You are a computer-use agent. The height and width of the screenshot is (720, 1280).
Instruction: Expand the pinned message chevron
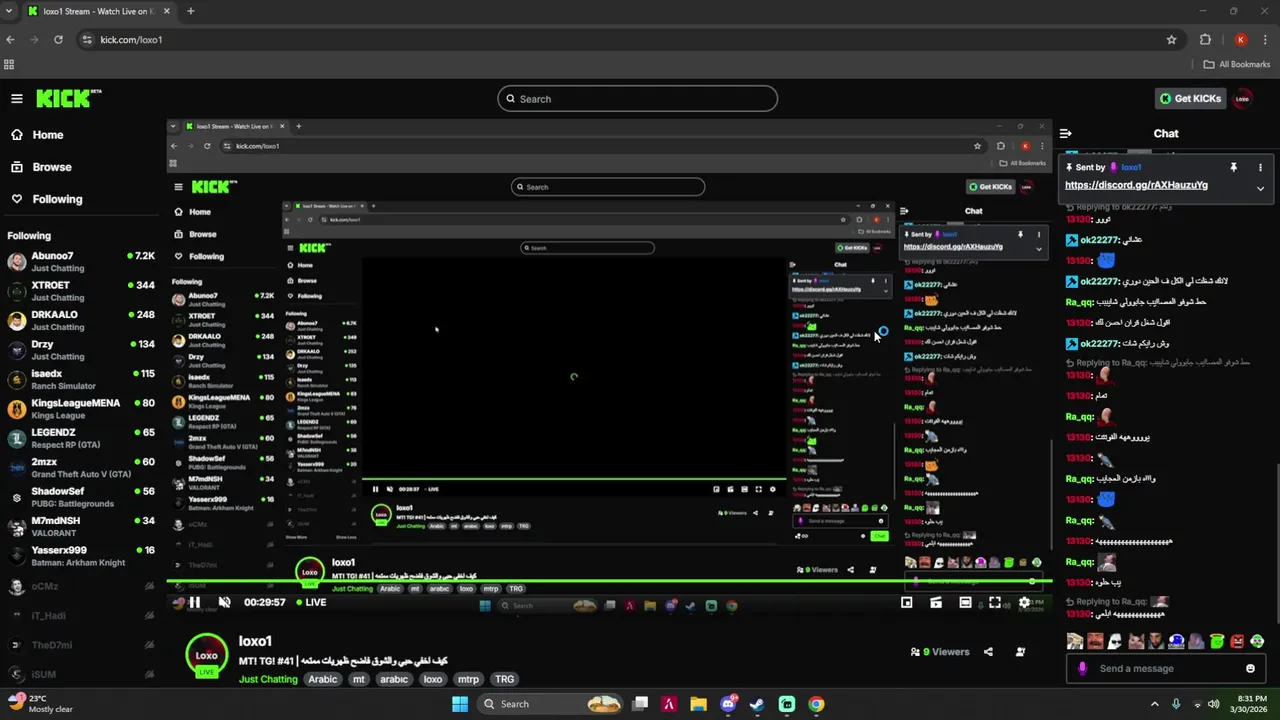(1260, 188)
